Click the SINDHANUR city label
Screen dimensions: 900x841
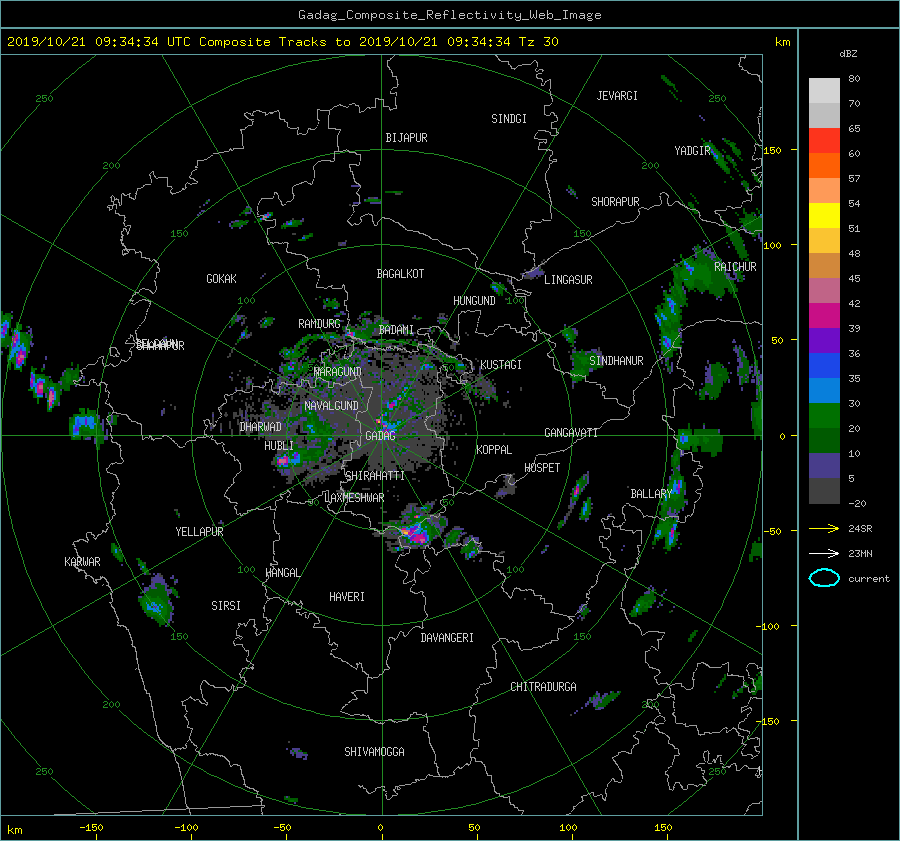click(x=616, y=361)
